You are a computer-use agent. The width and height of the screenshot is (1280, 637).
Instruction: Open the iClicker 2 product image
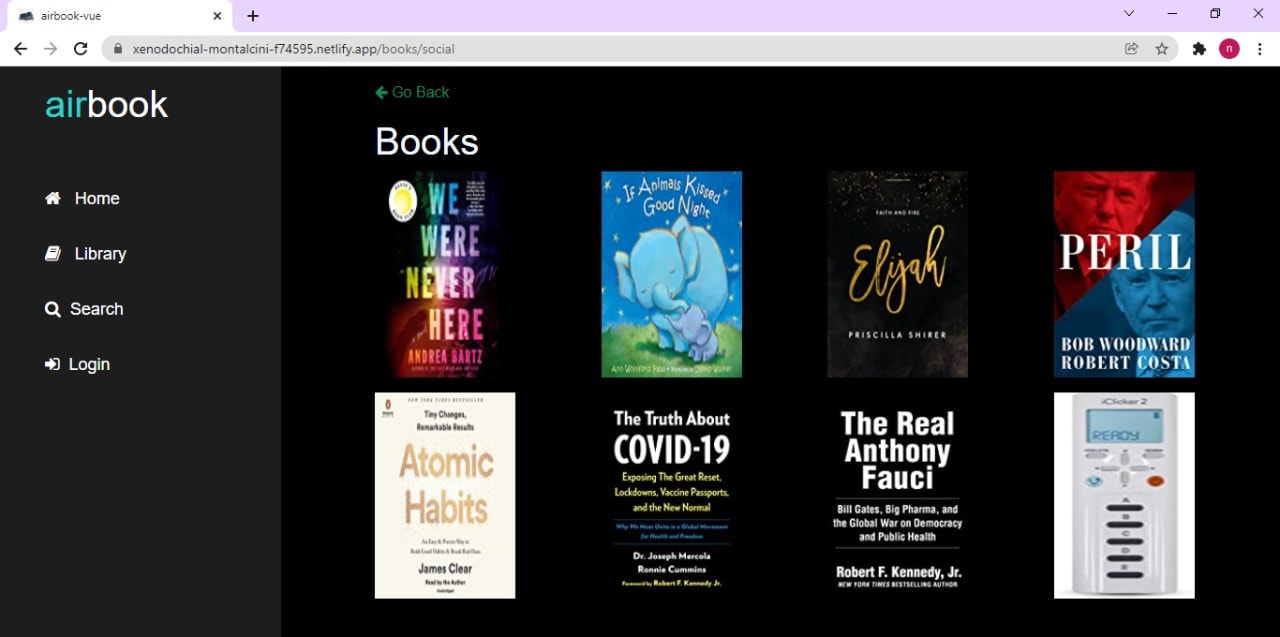click(1124, 495)
